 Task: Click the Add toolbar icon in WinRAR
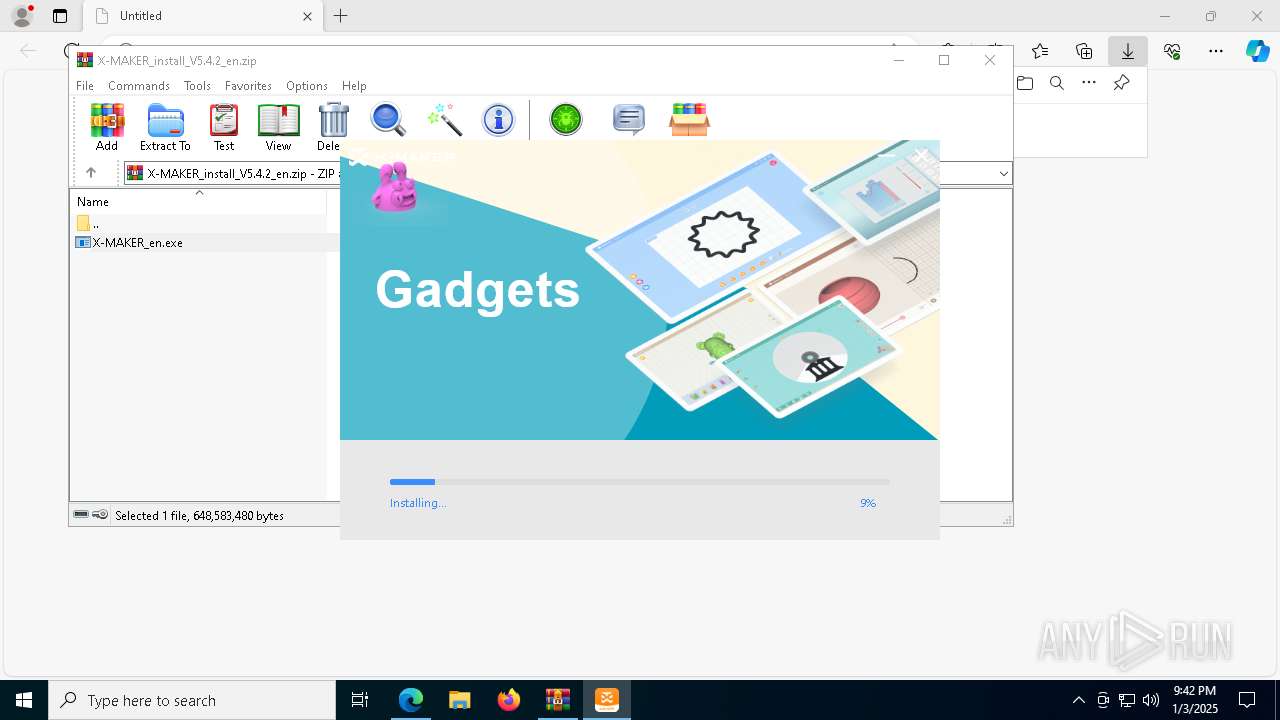pos(107,127)
